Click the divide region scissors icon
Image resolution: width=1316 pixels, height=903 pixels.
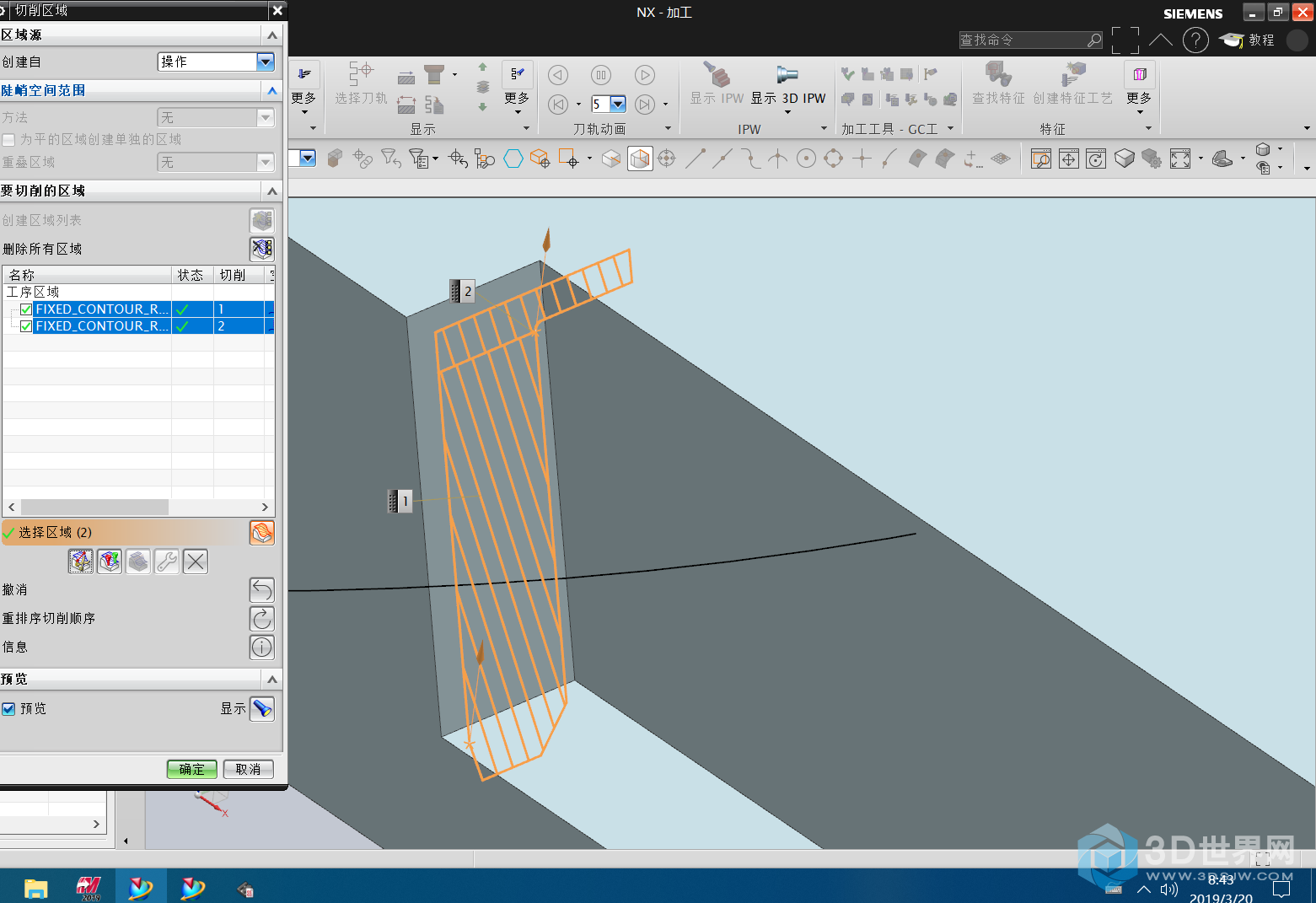coord(81,562)
